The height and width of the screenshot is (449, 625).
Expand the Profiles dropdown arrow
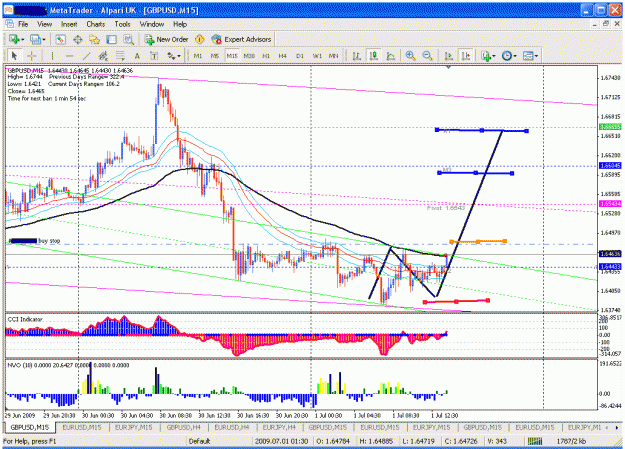(43, 39)
